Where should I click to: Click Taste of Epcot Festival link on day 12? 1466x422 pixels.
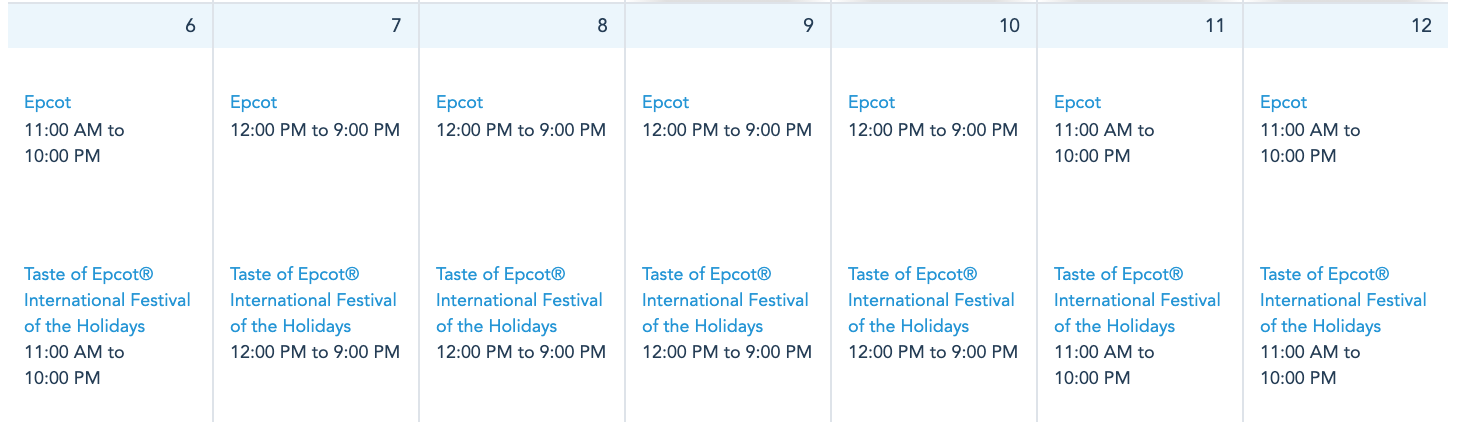[1343, 300]
